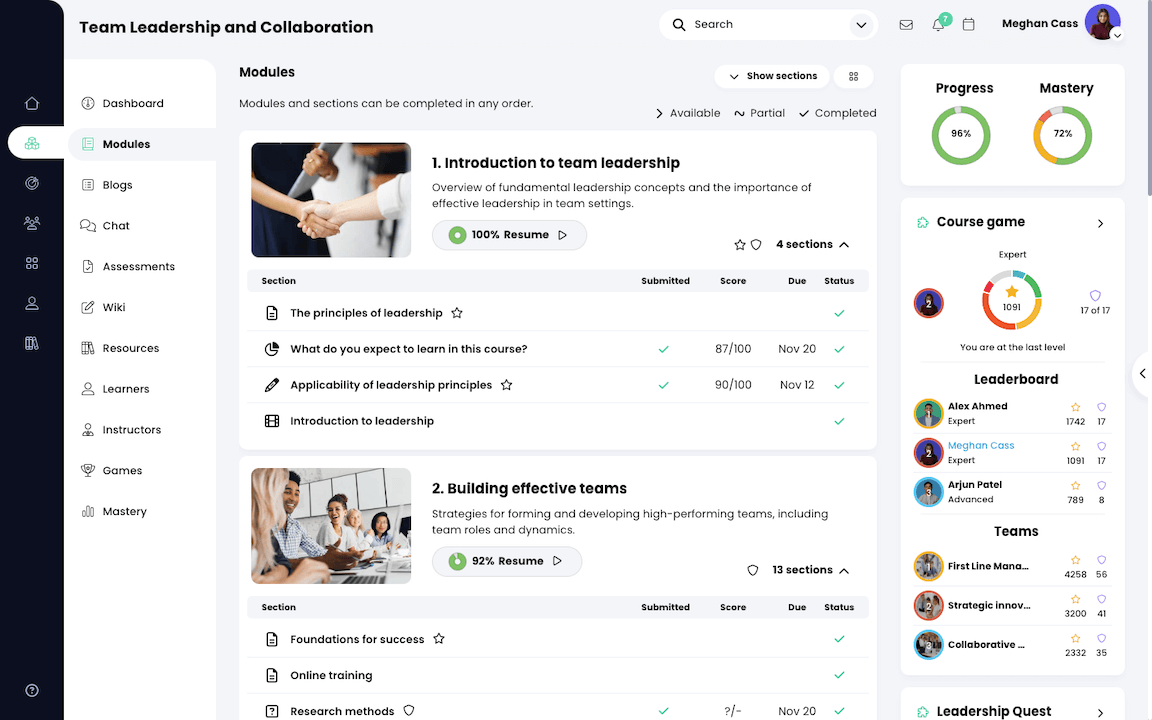This screenshot has width=1152, height=720.
Task: Click the puzzle icon beside Course game
Action: click(923, 222)
